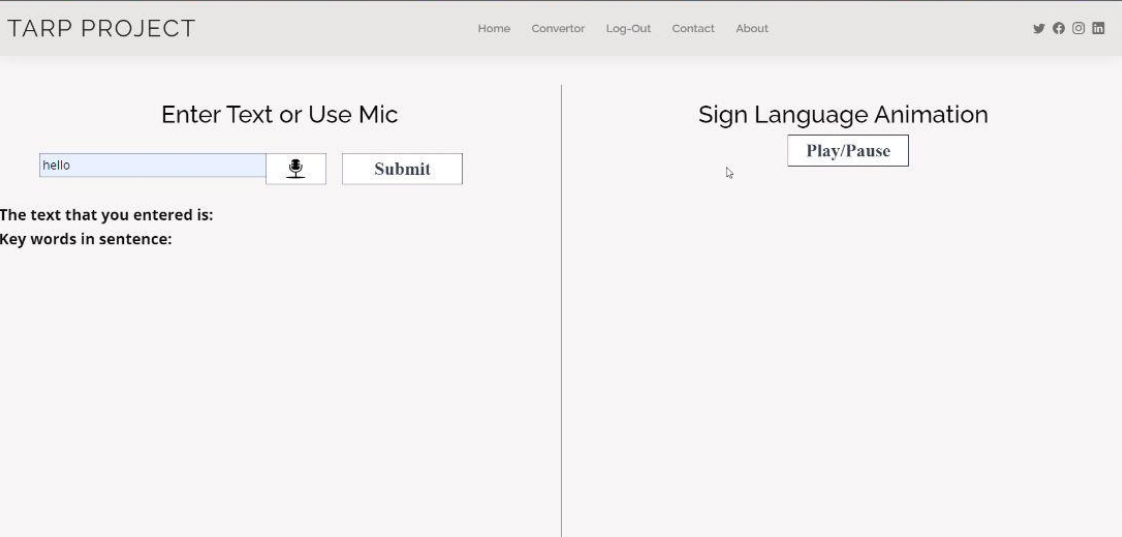Focus the text field containing "hello"
This screenshot has width=1122, height=537.
152,166
